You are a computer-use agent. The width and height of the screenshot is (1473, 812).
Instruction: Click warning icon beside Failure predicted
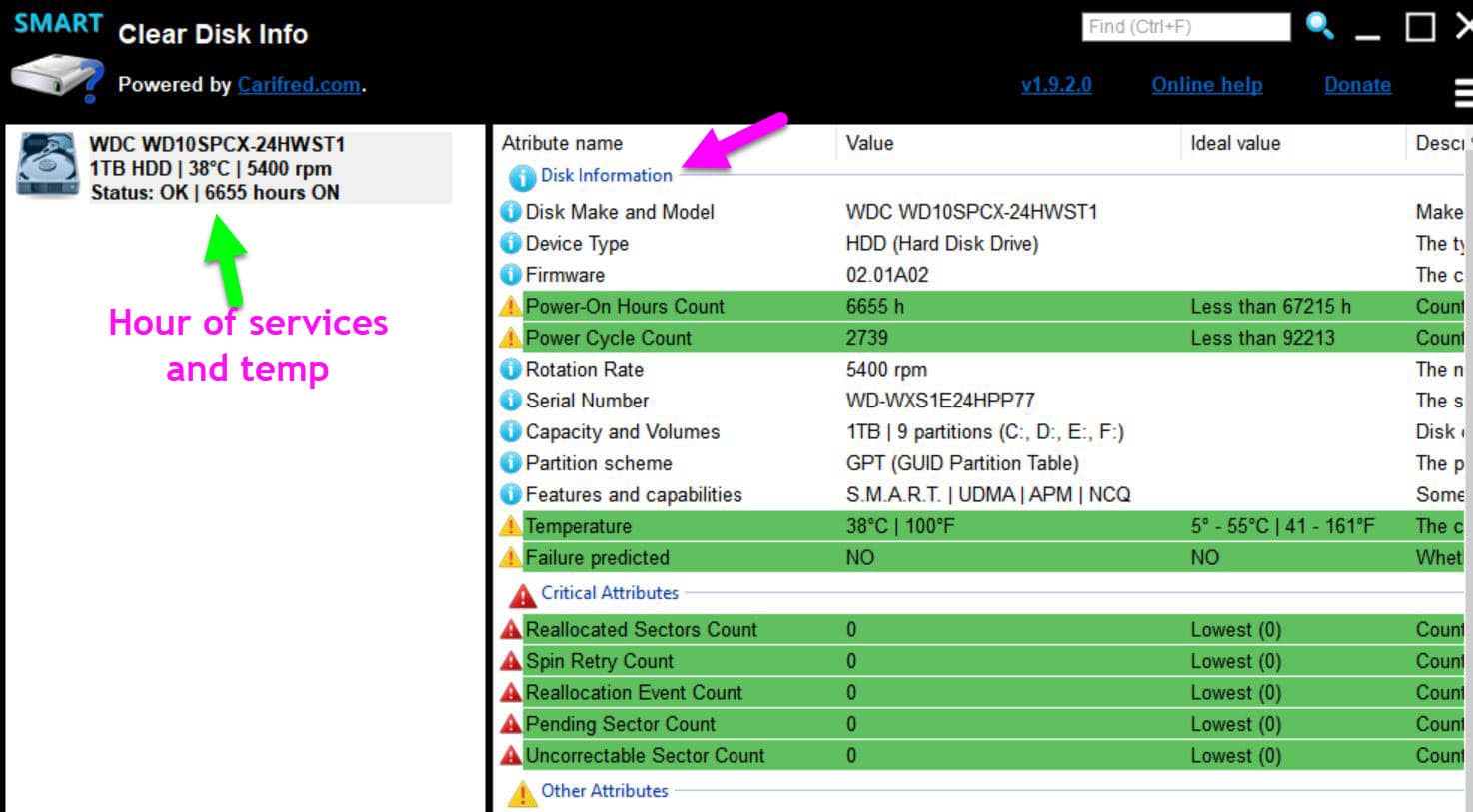511,557
